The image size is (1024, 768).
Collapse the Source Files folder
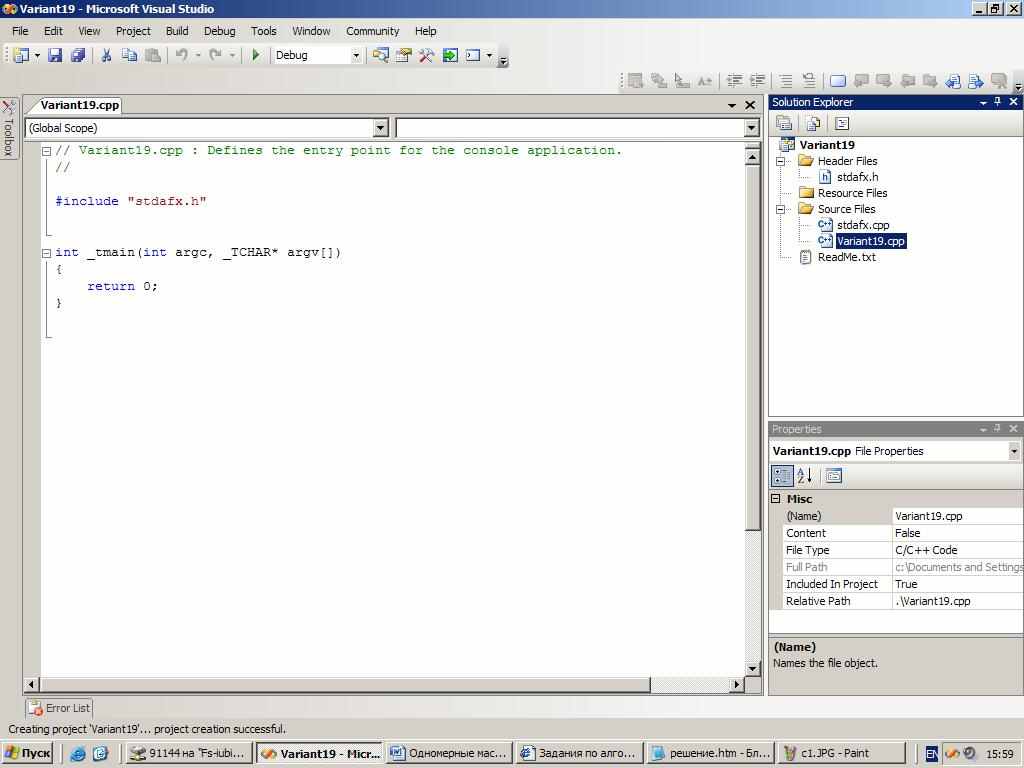(x=780, y=209)
